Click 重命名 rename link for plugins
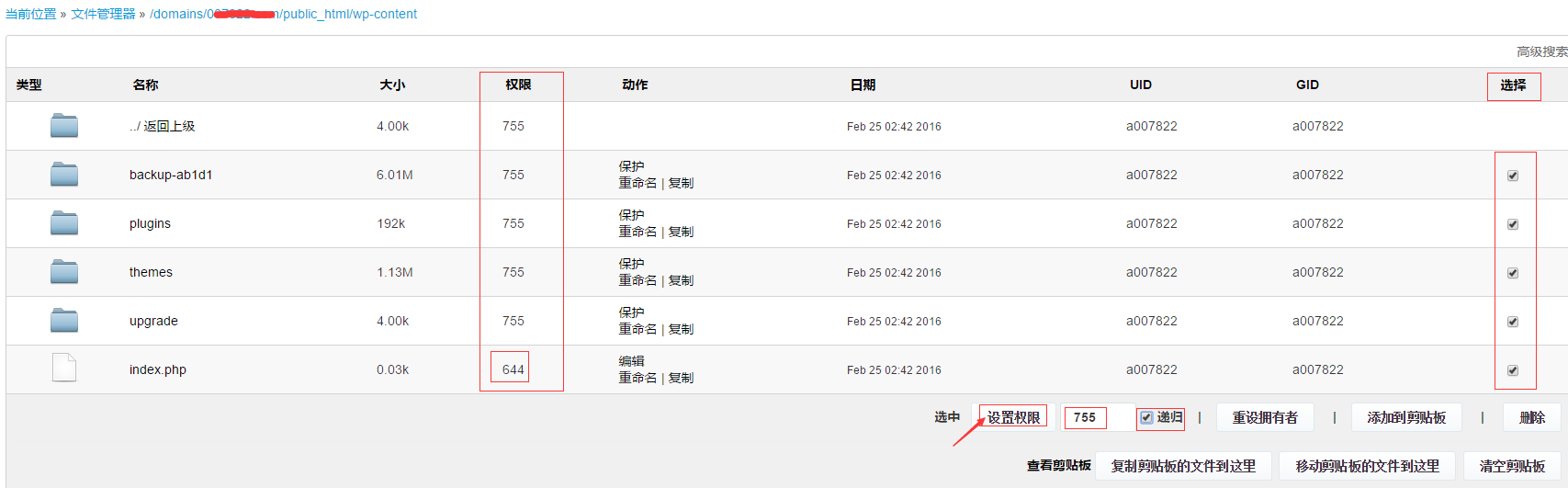This screenshot has height=488, width=1568. pos(637,232)
